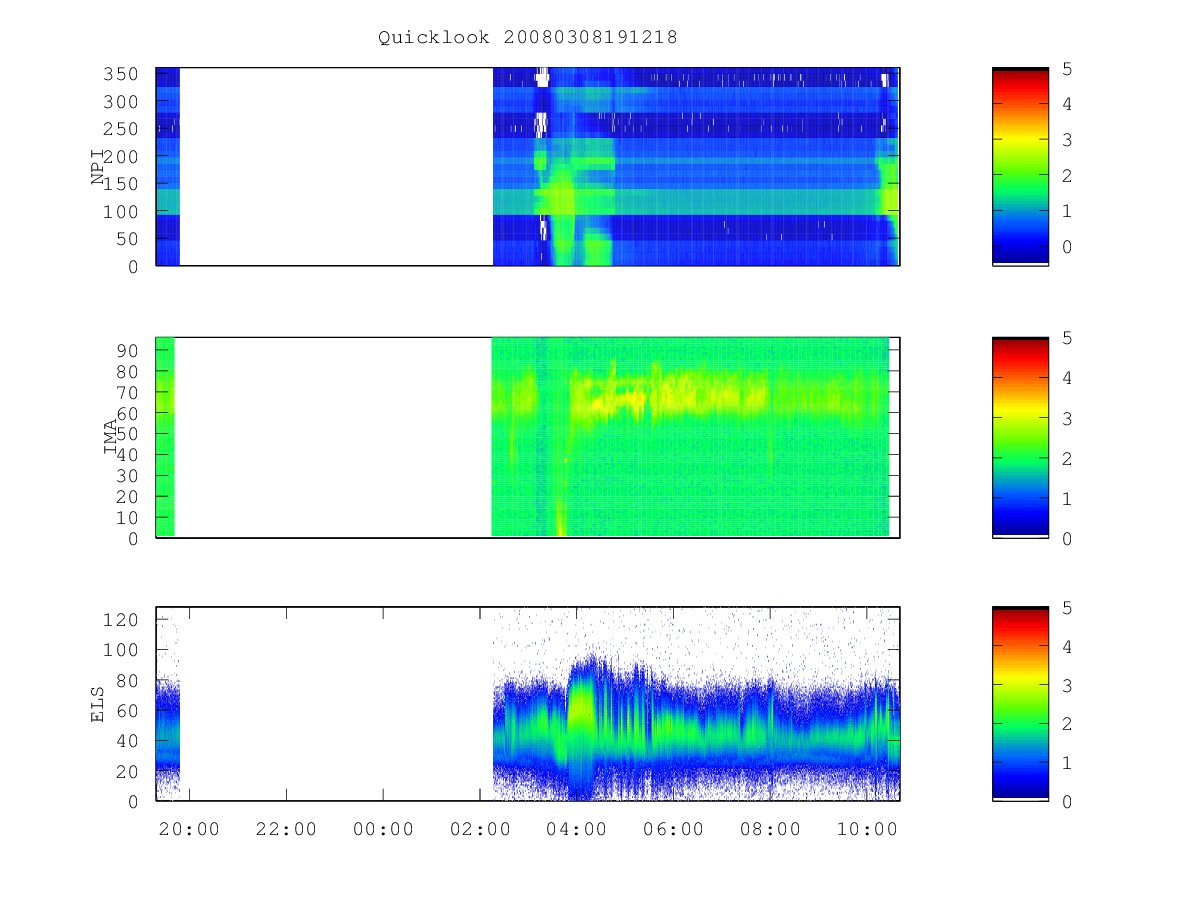This screenshot has width=1200, height=900.
Task: Click the 20:00 time axis label
Action: (x=189, y=829)
